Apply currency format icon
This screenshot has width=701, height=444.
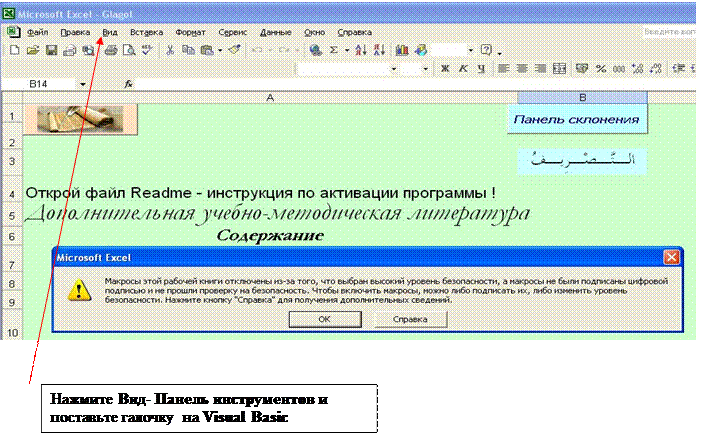pyautogui.click(x=582, y=68)
